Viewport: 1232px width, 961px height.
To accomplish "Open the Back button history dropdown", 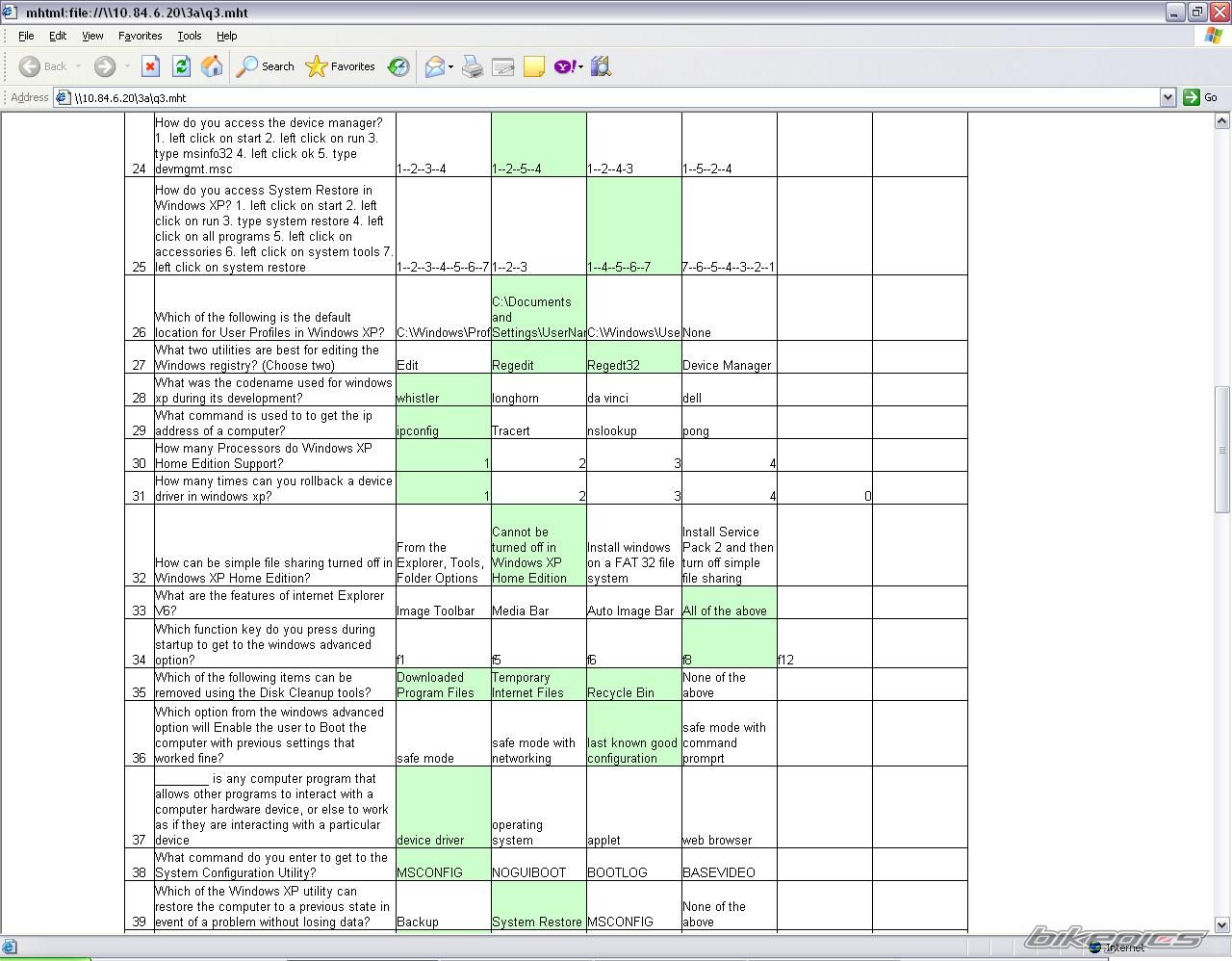I will [x=77, y=66].
